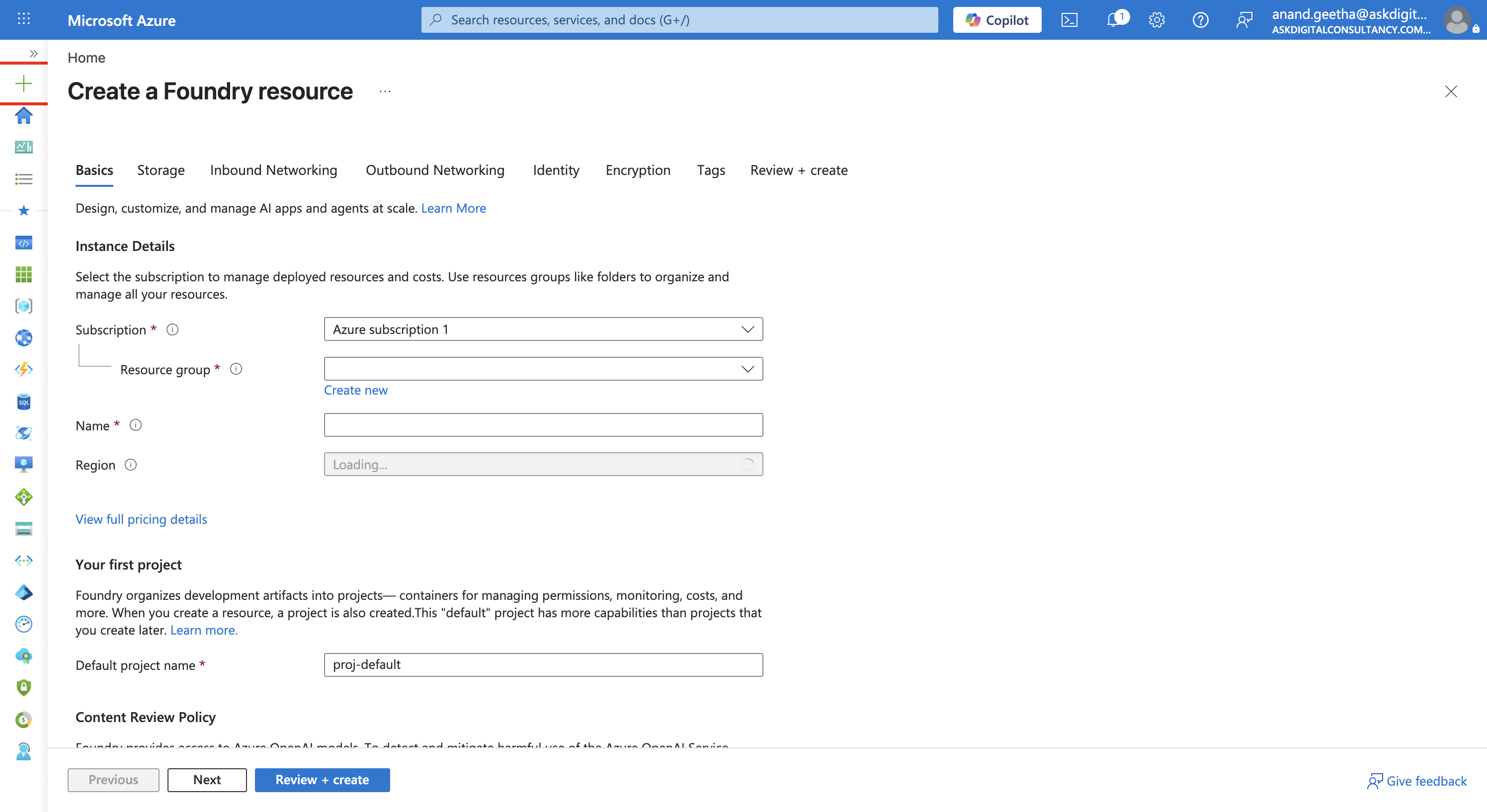The image size is (1487, 812).
Task: Open All resources green grid icon
Action: click(x=24, y=275)
